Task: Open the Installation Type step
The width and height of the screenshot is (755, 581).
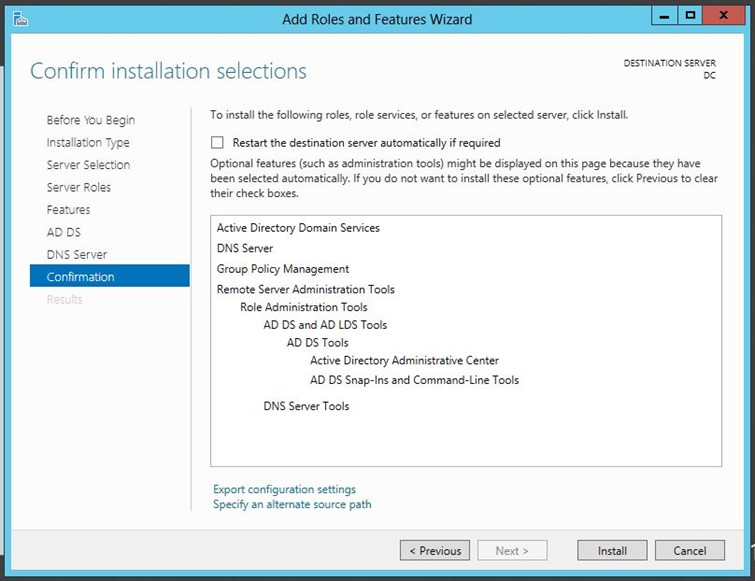Action: tap(88, 142)
